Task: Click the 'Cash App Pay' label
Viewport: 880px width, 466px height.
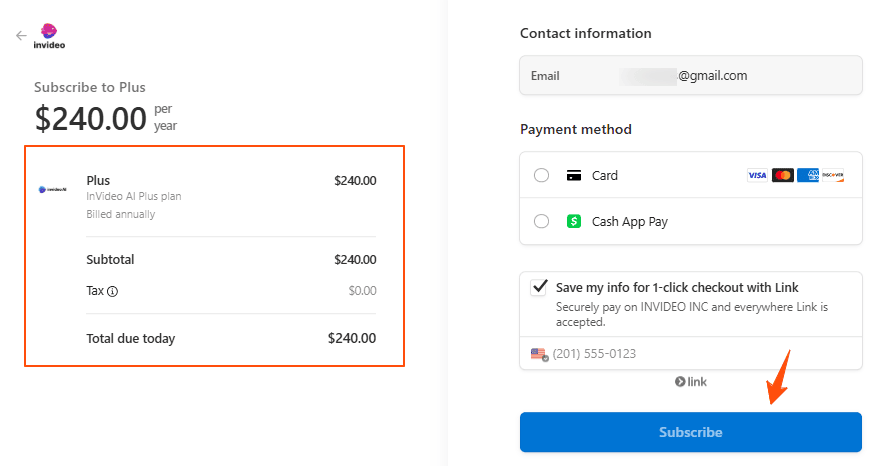Action: coord(630,222)
